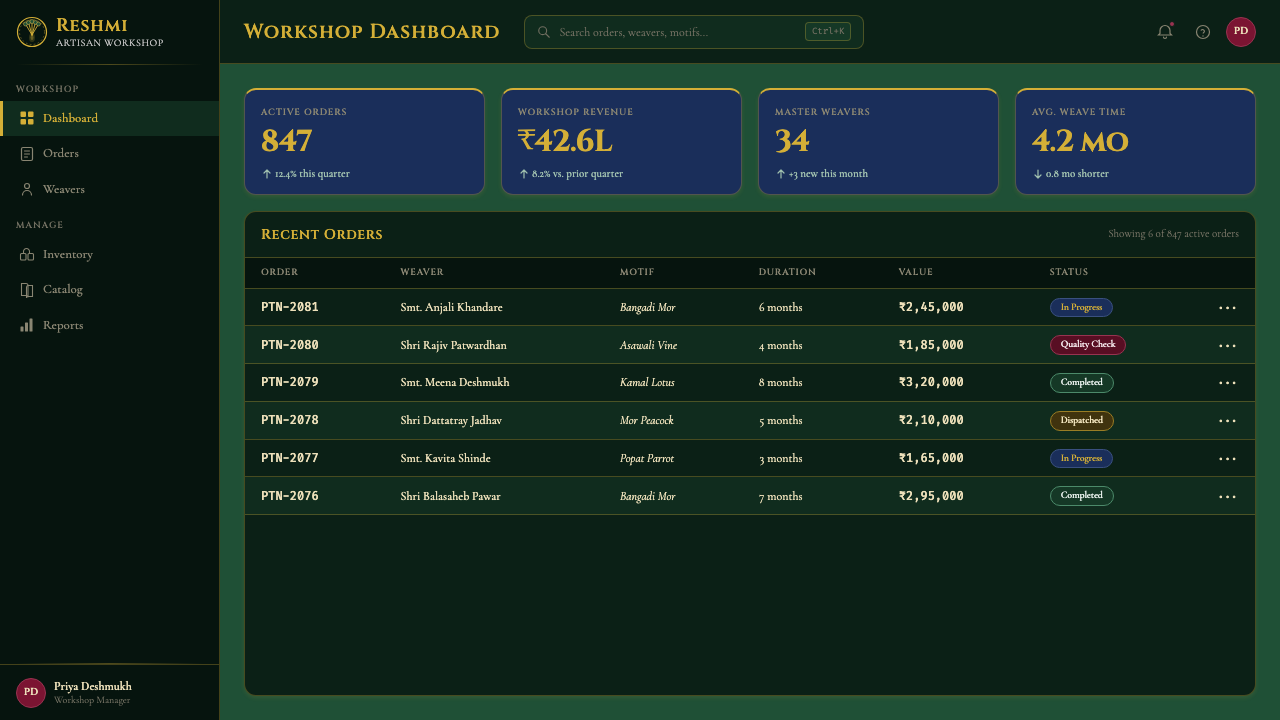Screen dimensions: 1280x720
Task: Click the Reports bar-chart icon
Action: 27,325
